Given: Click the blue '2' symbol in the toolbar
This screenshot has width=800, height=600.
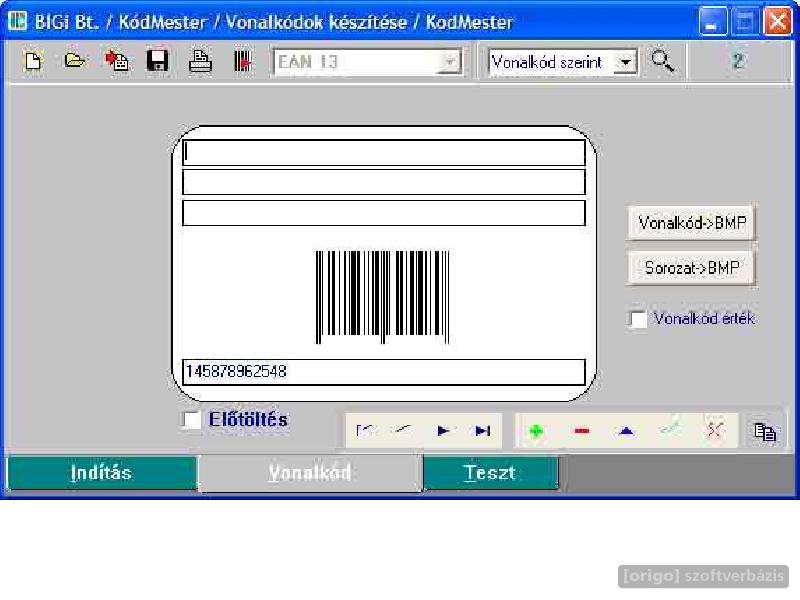Looking at the screenshot, I should pos(737,61).
